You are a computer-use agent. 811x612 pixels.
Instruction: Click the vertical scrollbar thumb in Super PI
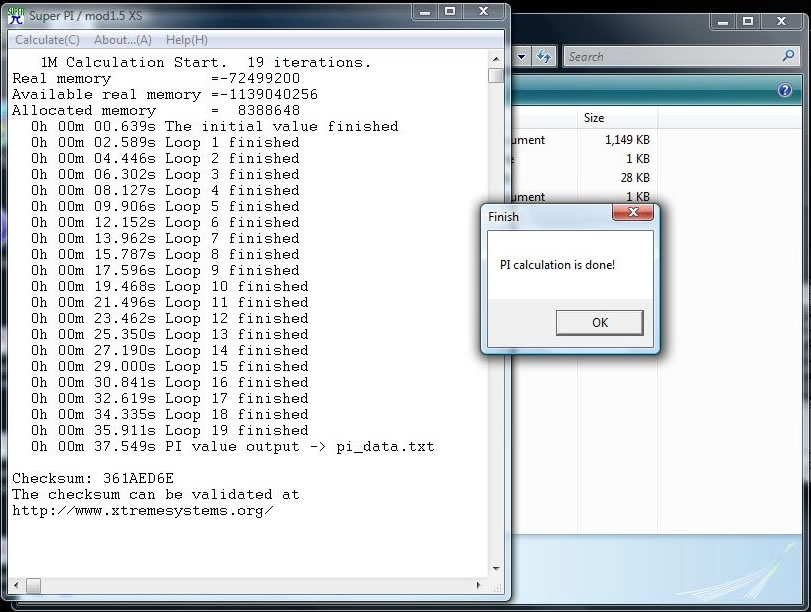coord(496,76)
